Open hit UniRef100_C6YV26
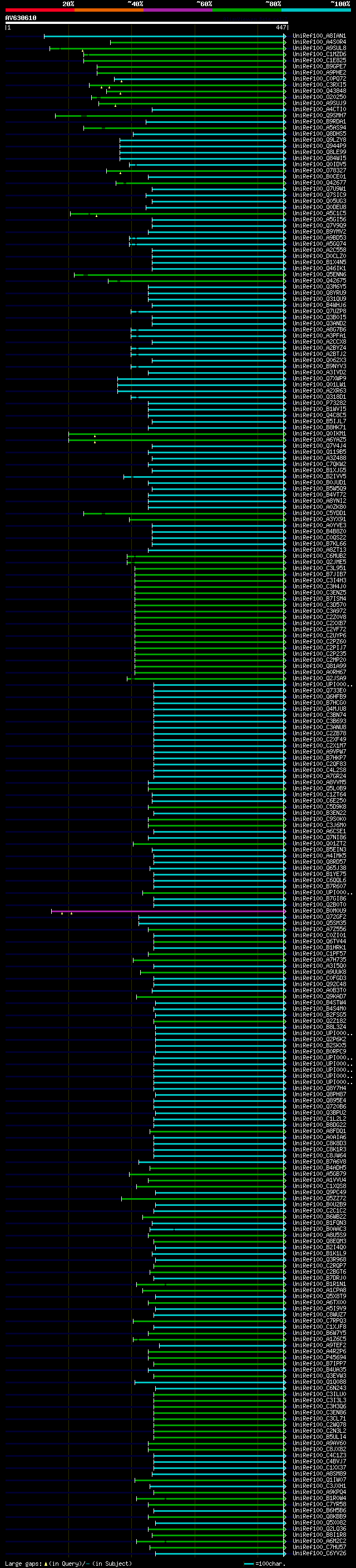 319,1554
